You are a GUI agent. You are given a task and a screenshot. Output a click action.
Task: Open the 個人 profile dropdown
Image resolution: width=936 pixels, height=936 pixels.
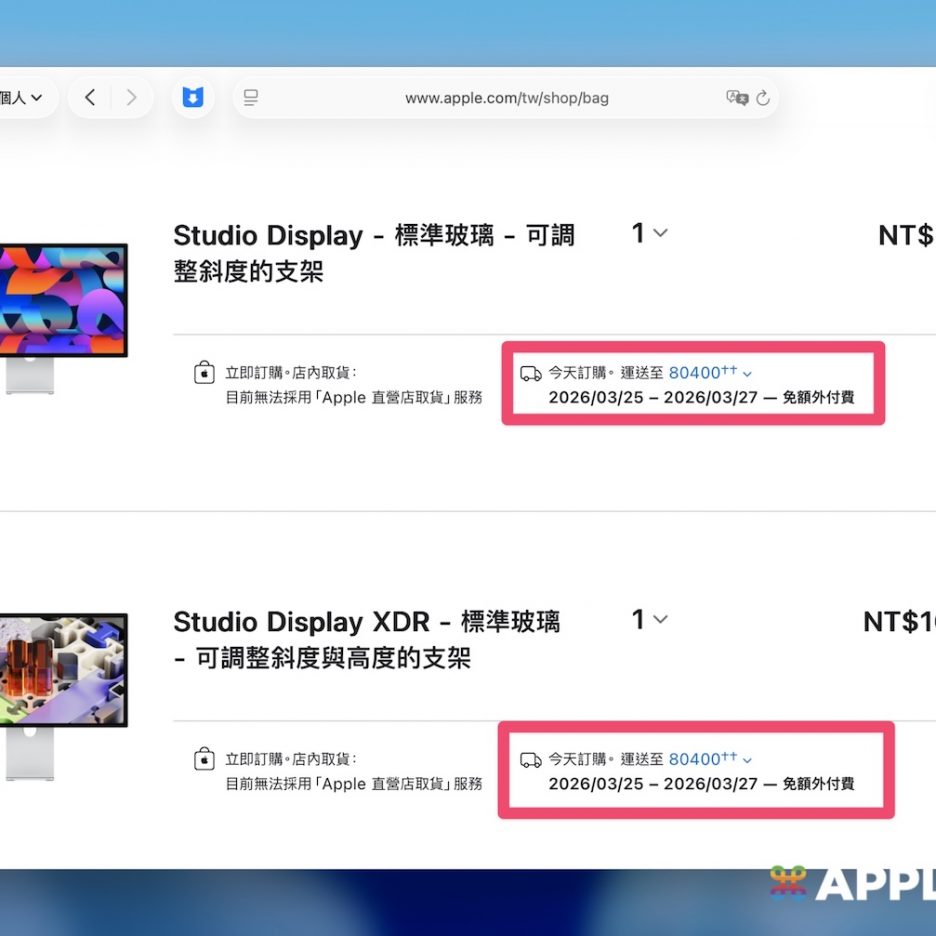click(22, 97)
